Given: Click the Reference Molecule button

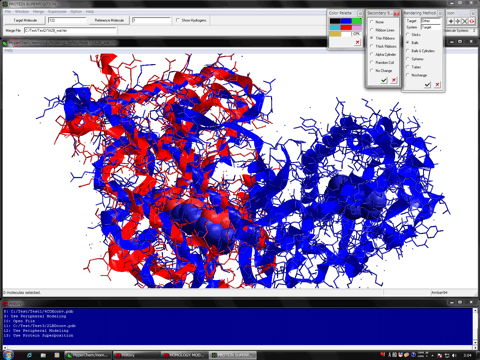Looking at the screenshot, I should pyautogui.click(x=109, y=20).
